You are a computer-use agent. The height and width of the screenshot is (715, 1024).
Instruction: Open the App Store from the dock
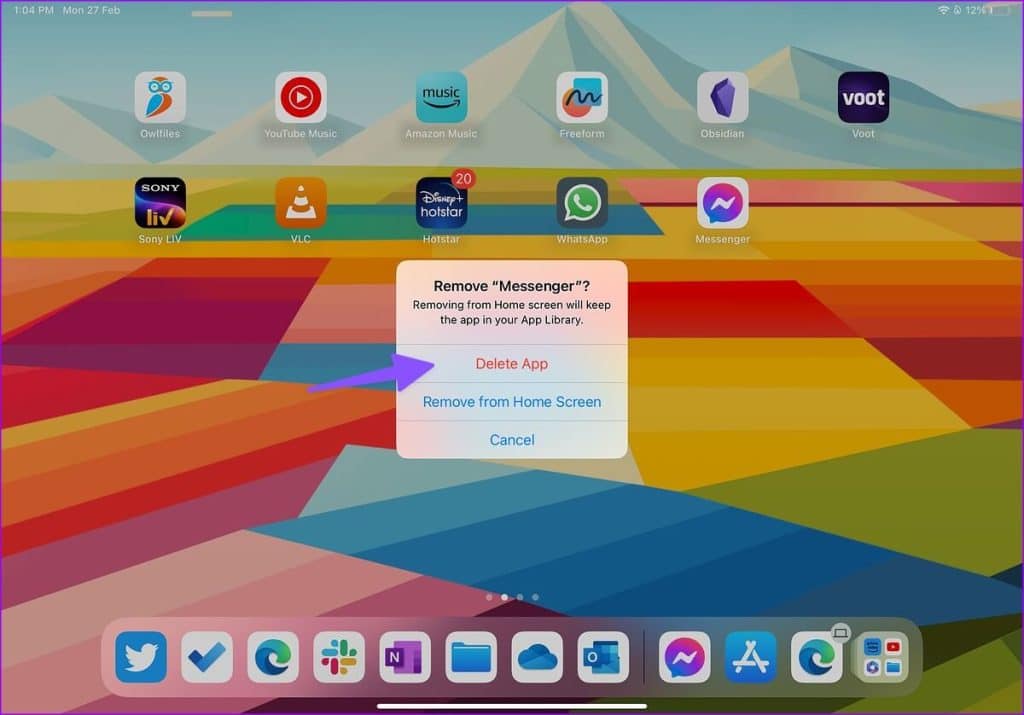tap(750, 657)
